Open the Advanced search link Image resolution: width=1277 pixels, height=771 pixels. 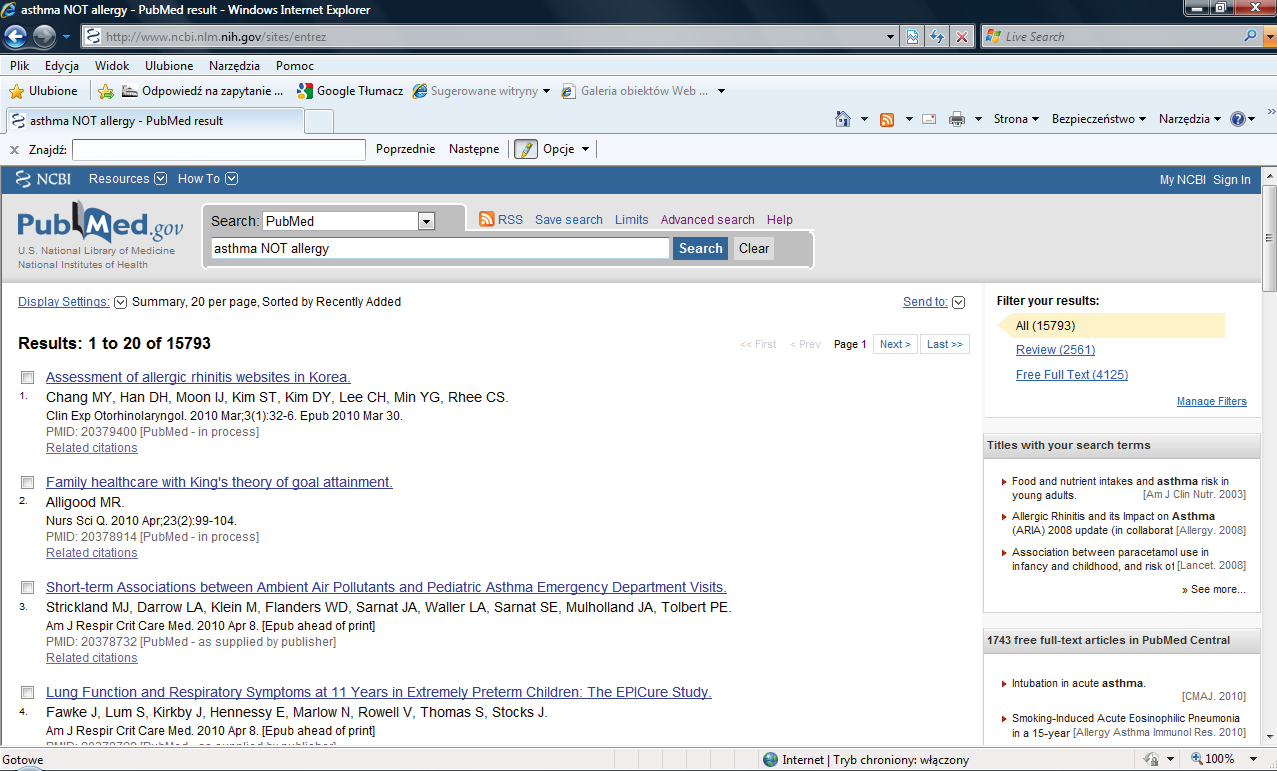coord(707,220)
